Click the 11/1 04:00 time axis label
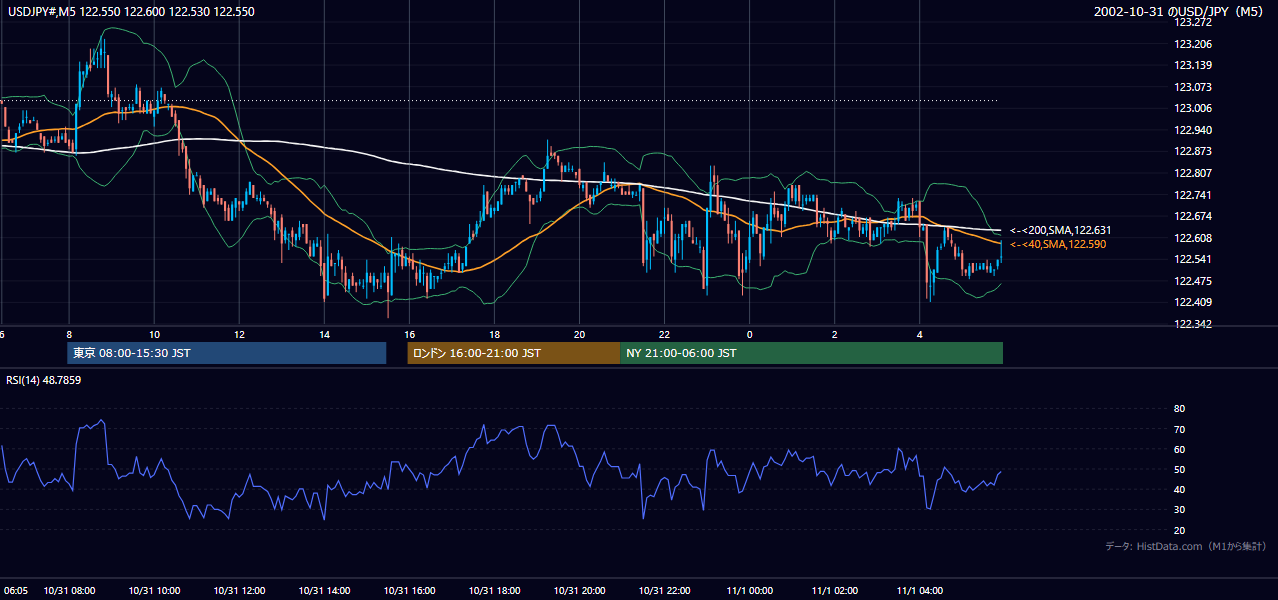 tap(919, 591)
